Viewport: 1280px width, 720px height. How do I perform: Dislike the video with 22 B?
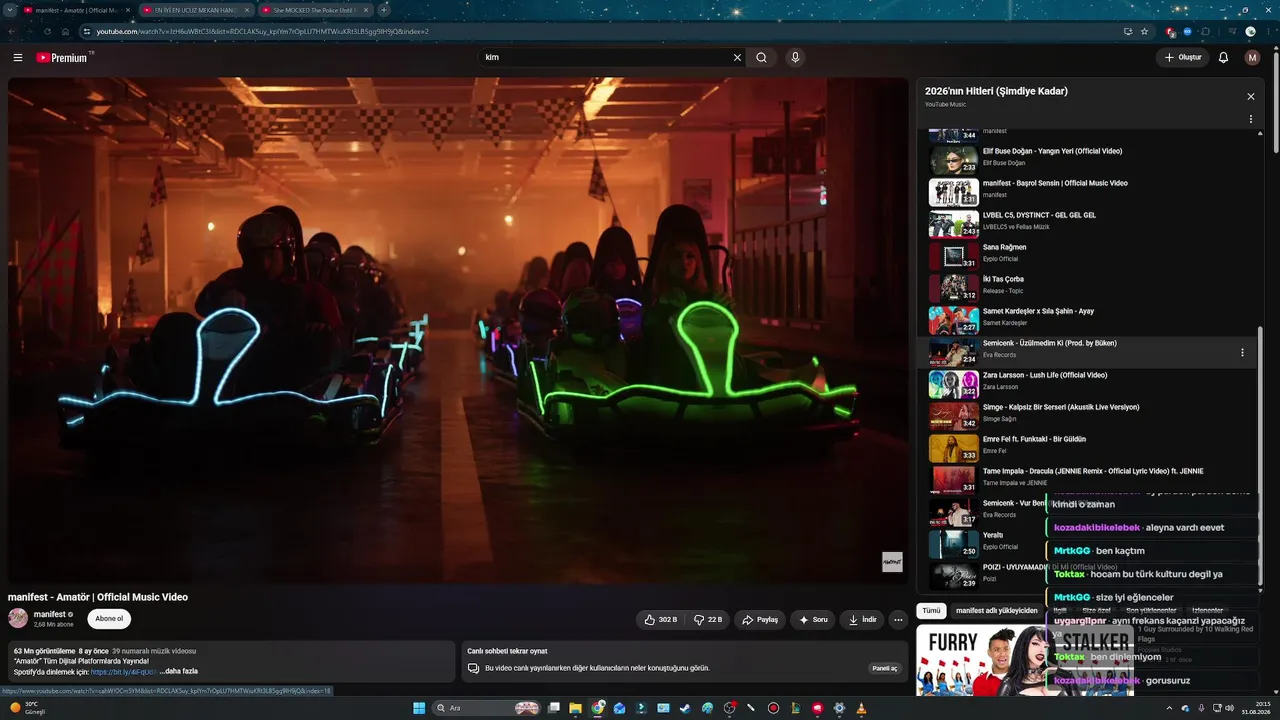point(708,620)
